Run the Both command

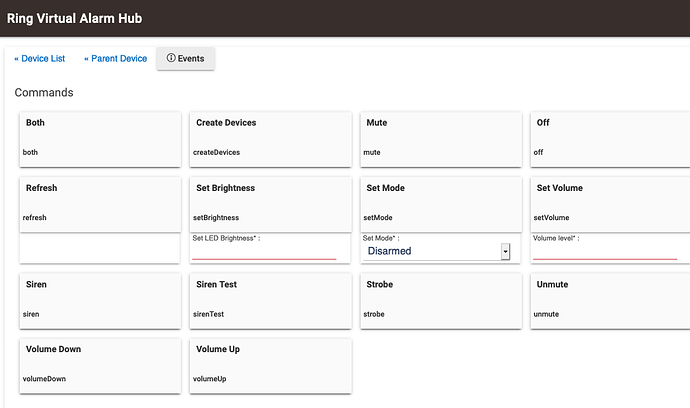coord(100,140)
